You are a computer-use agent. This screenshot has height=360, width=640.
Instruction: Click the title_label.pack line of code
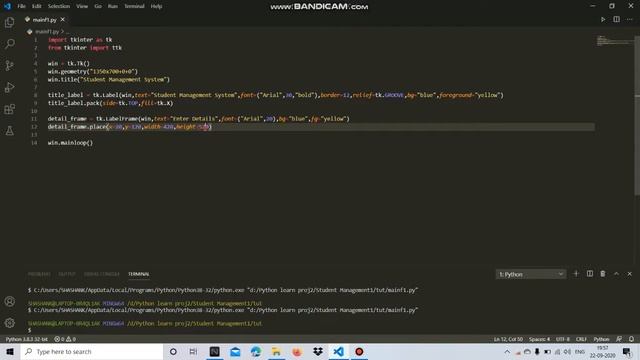110,103
